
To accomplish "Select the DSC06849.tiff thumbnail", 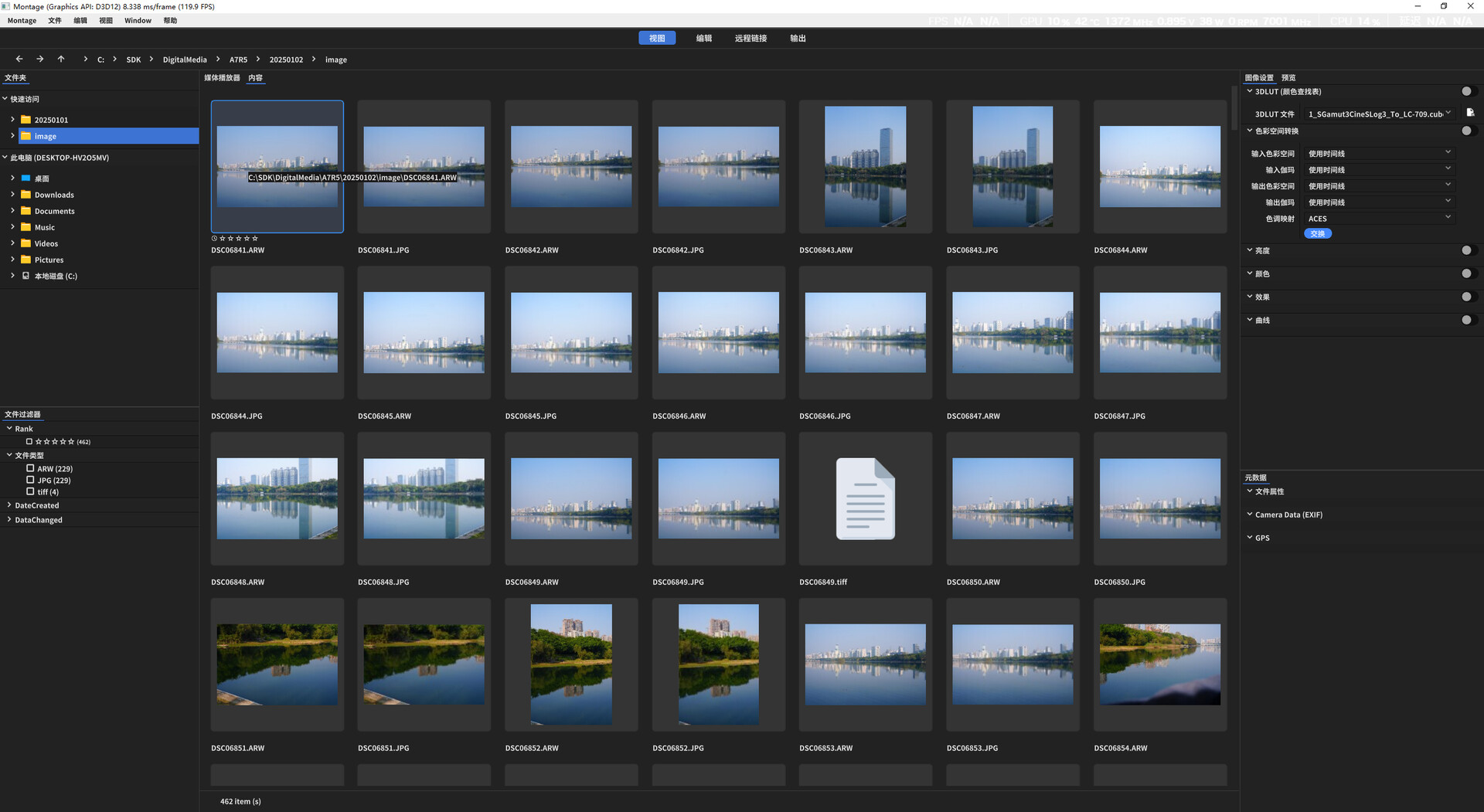I will (865, 498).
